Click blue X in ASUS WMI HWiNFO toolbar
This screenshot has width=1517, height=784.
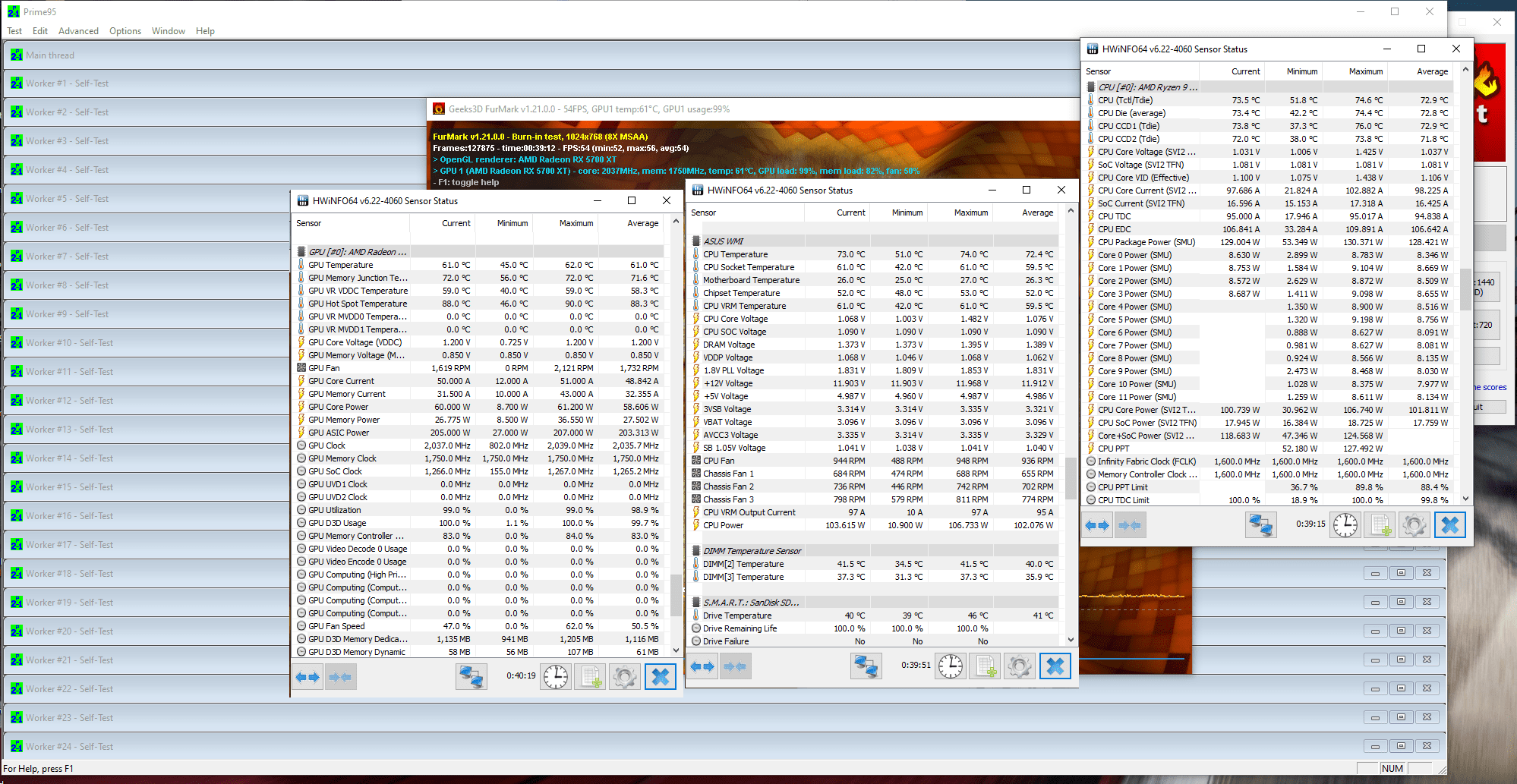[x=1055, y=666]
